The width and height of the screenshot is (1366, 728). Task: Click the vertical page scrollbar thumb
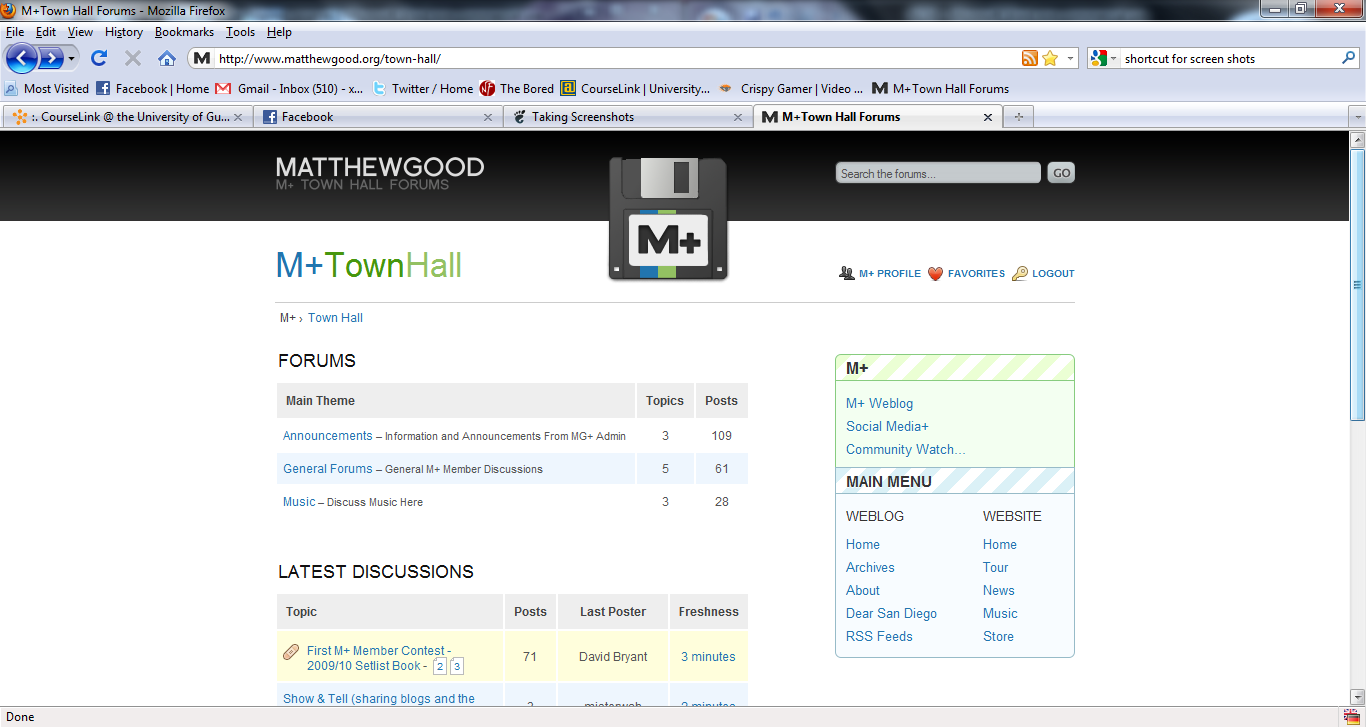coord(1357,284)
